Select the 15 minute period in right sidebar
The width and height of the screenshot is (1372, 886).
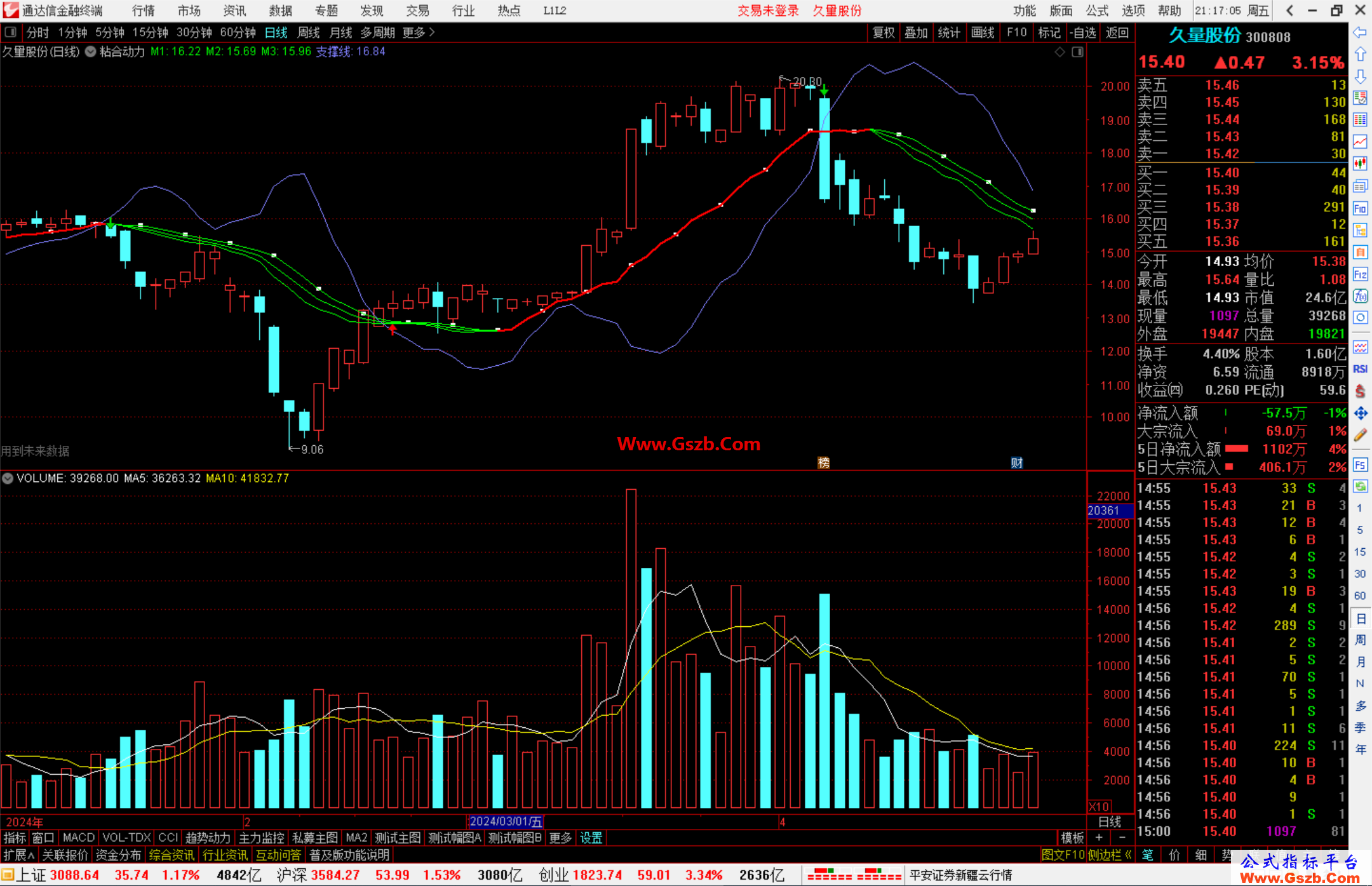tap(1360, 552)
